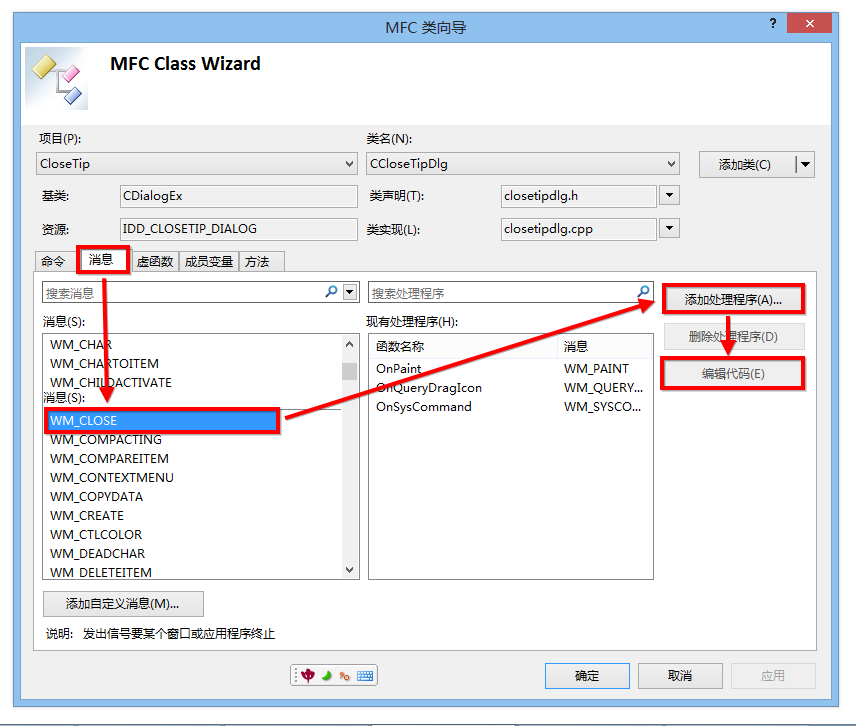Open the IME soft keyboard icon
This screenshot has height=726, width=856.
pos(365,676)
